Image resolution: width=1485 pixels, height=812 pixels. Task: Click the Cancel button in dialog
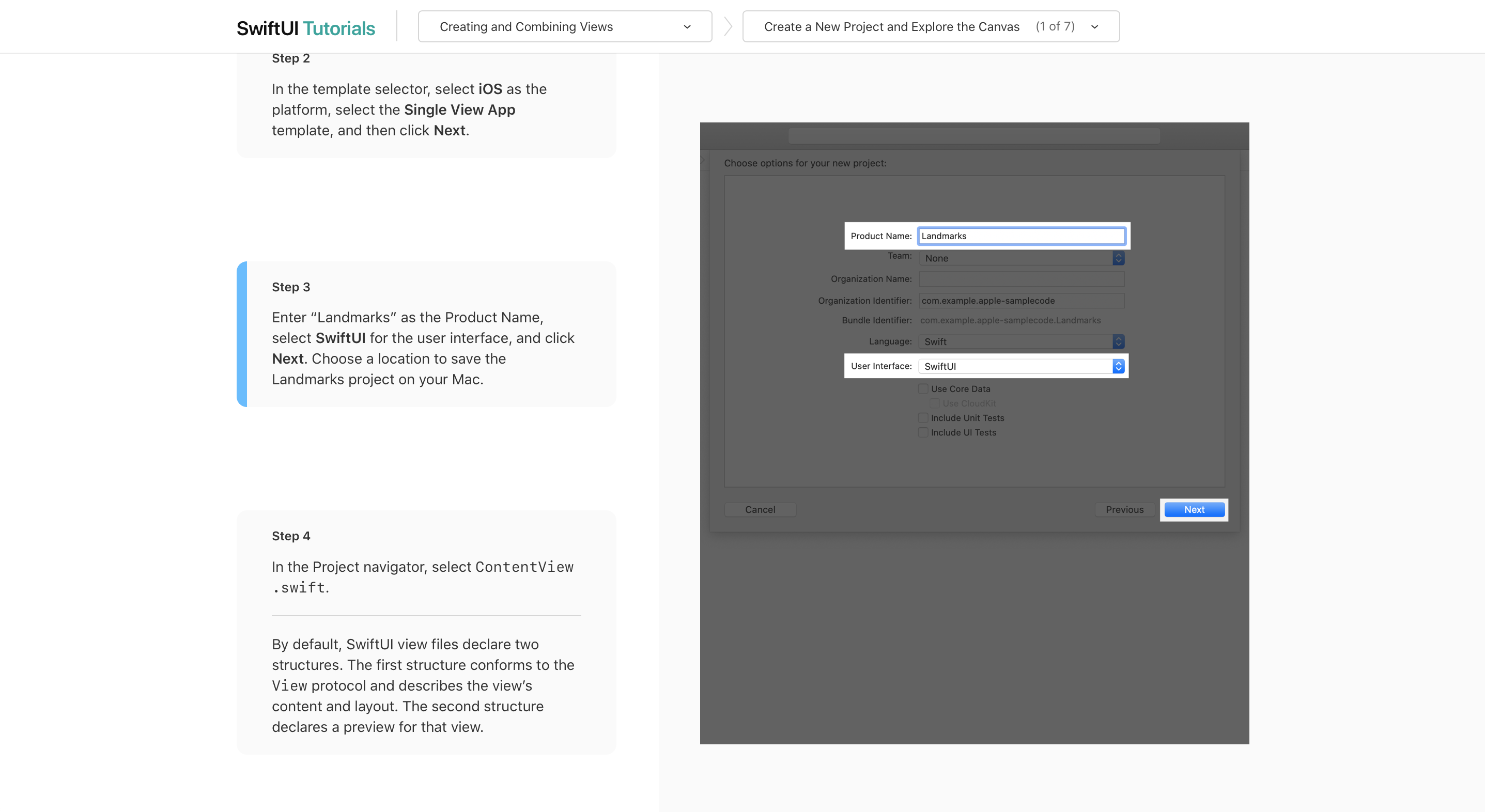760,509
